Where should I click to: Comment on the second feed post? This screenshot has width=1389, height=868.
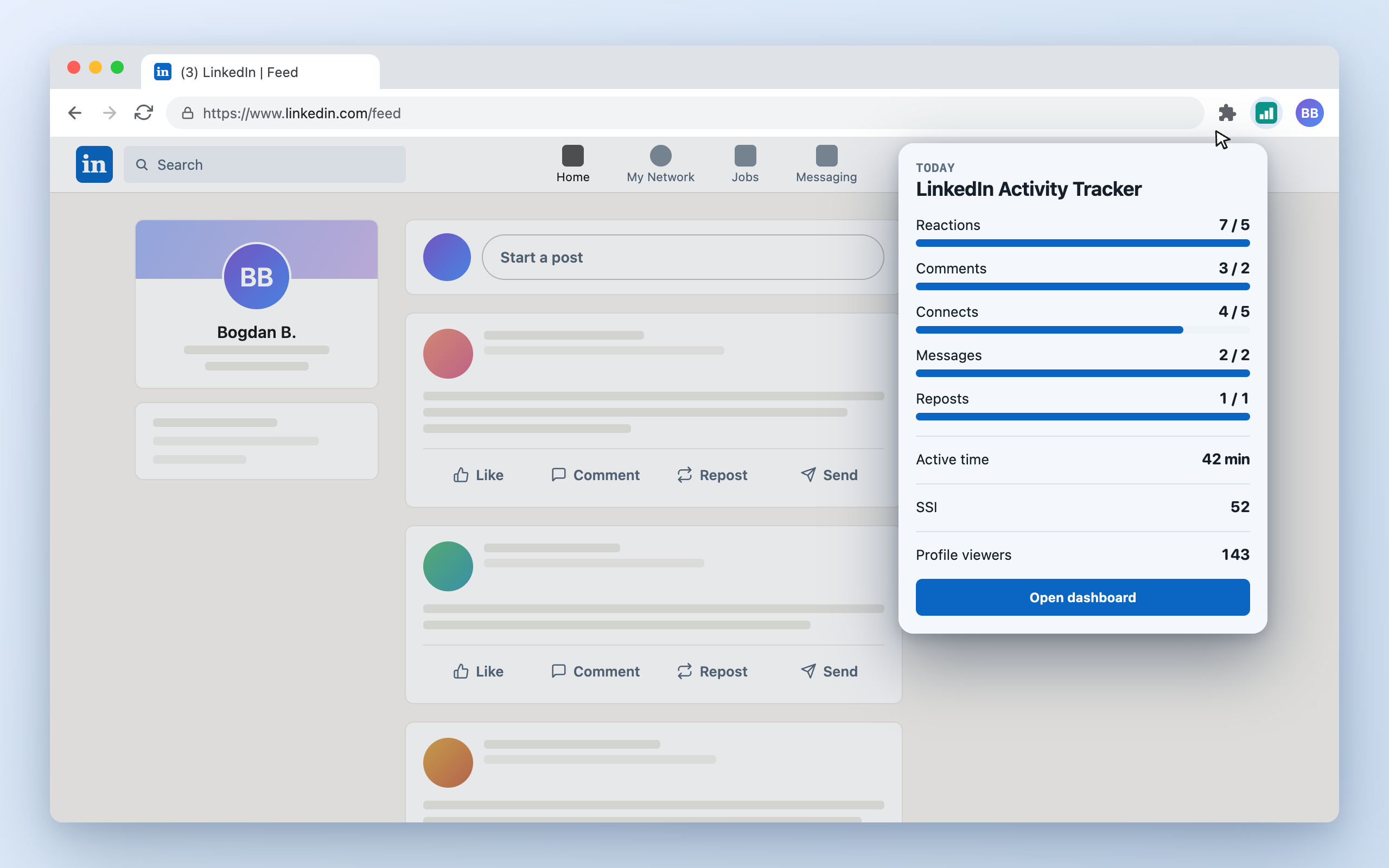595,672
